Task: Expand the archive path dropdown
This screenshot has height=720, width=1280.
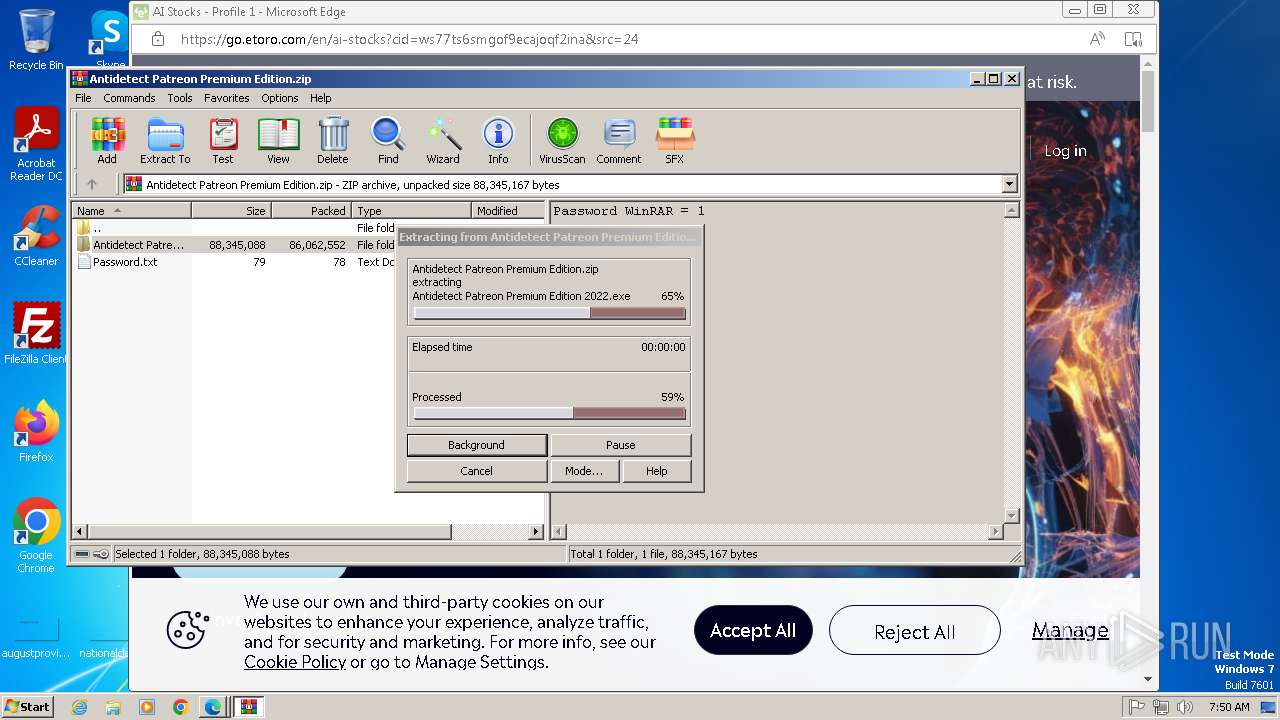Action: (x=1009, y=184)
